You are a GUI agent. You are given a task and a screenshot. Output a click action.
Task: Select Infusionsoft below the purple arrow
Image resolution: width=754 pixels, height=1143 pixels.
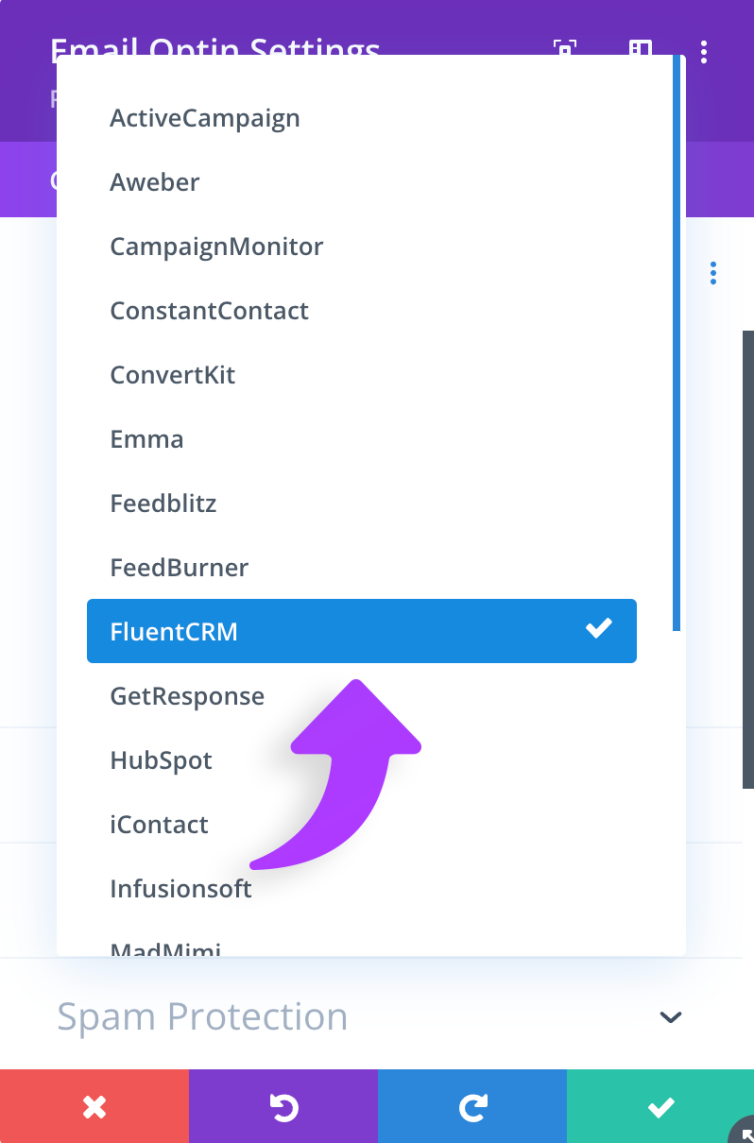pyautogui.click(x=180, y=888)
